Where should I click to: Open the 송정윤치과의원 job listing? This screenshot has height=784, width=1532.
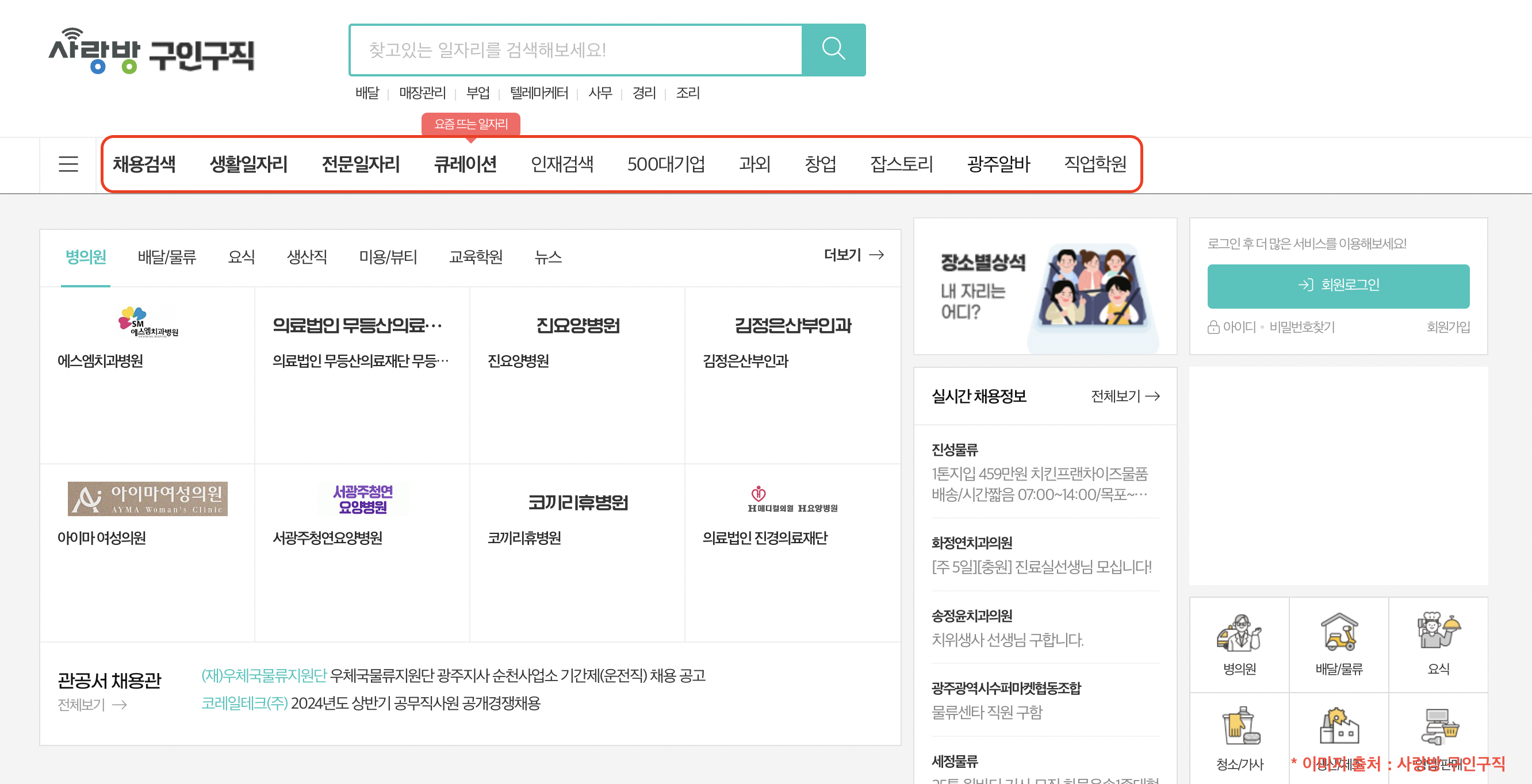[x=1044, y=628]
